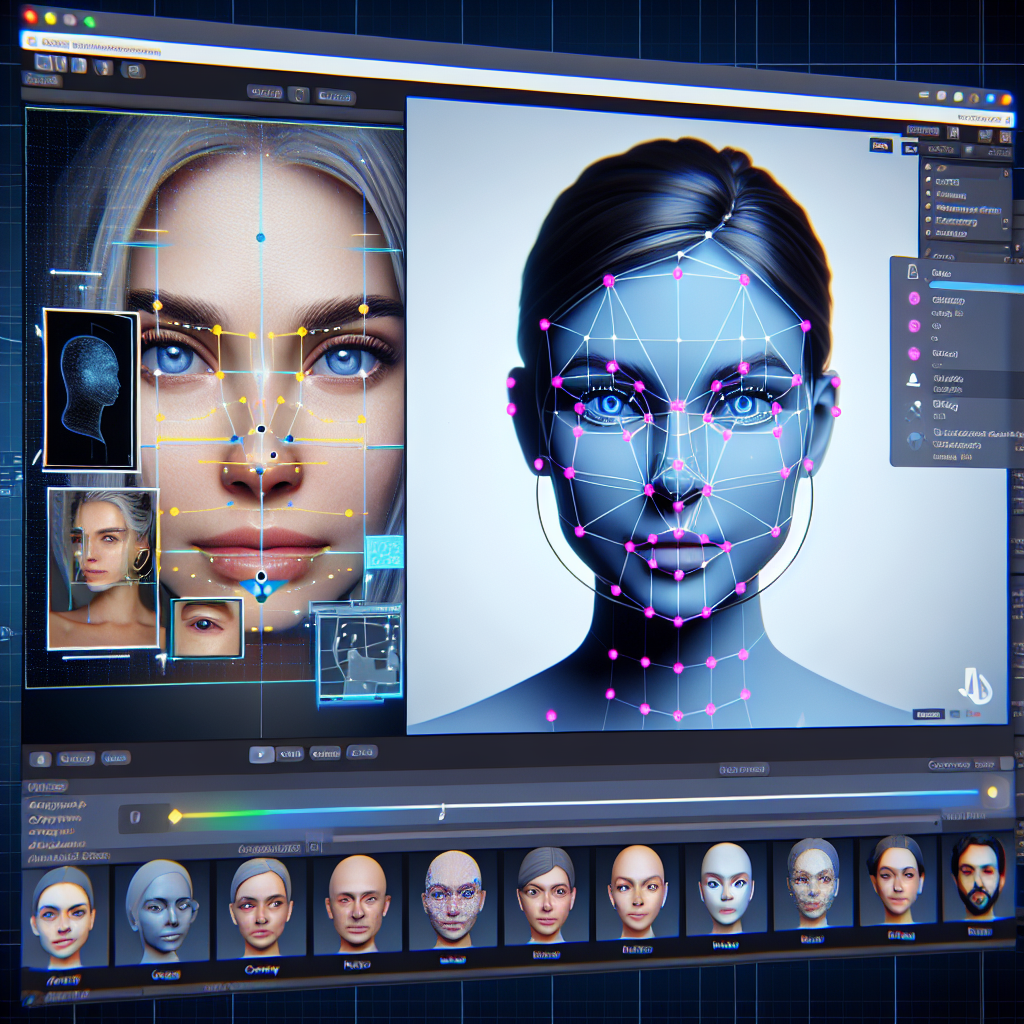Toggle the yellow dot on the timeline's right end
The width and height of the screenshot is (1024, 1024).
tap(992, 792)
